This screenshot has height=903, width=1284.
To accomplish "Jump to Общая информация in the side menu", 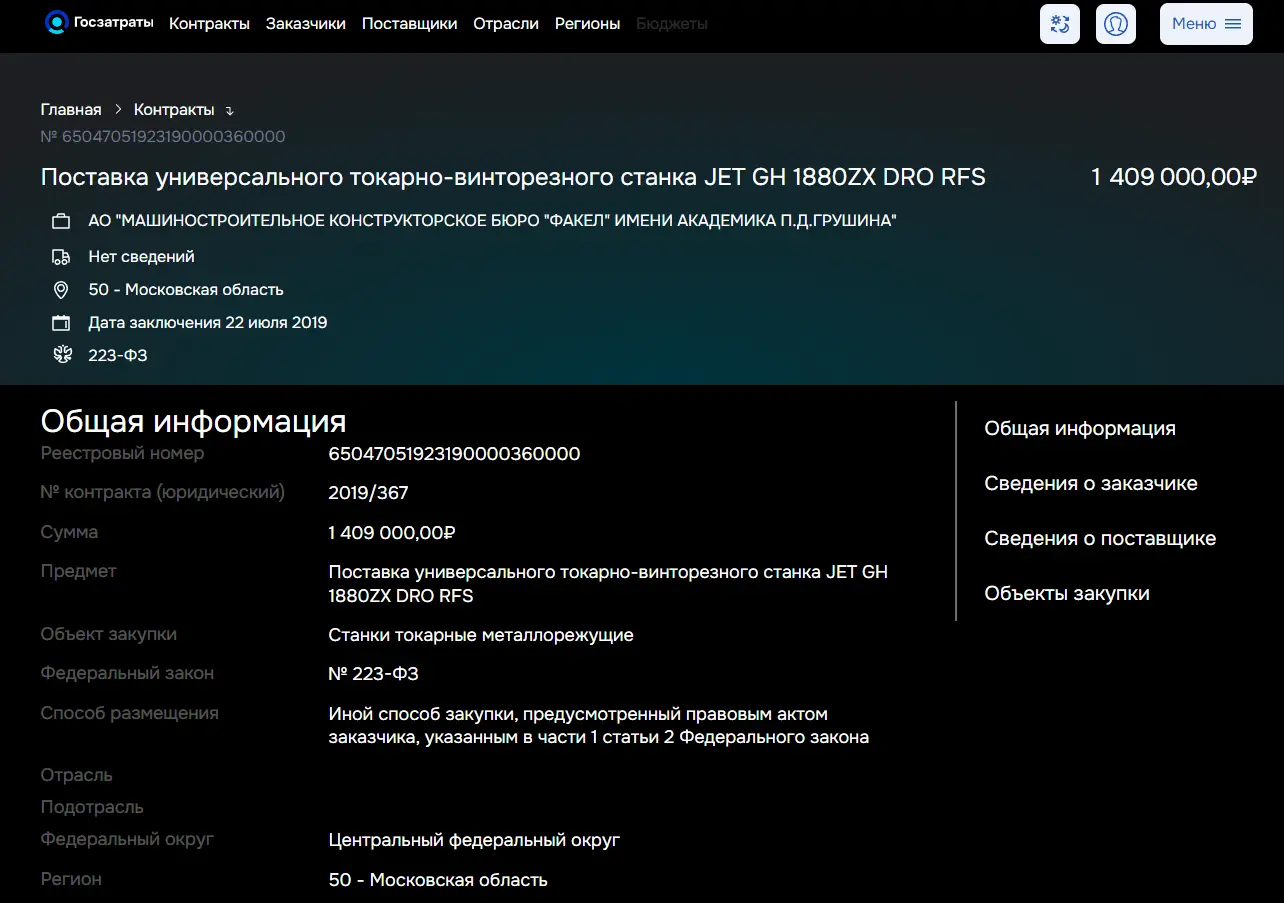I will click(1080, 429).
